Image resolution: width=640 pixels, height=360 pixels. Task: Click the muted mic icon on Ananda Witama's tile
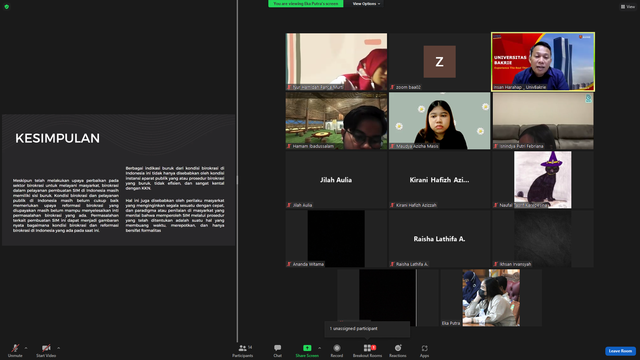(289, 264)
